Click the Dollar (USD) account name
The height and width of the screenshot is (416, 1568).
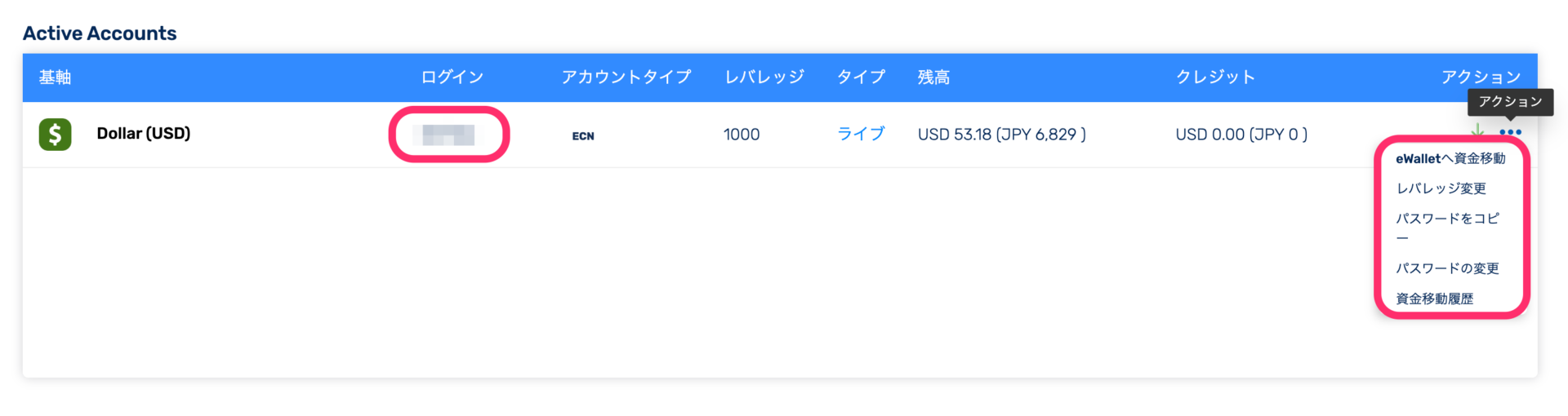pos(144,134)
